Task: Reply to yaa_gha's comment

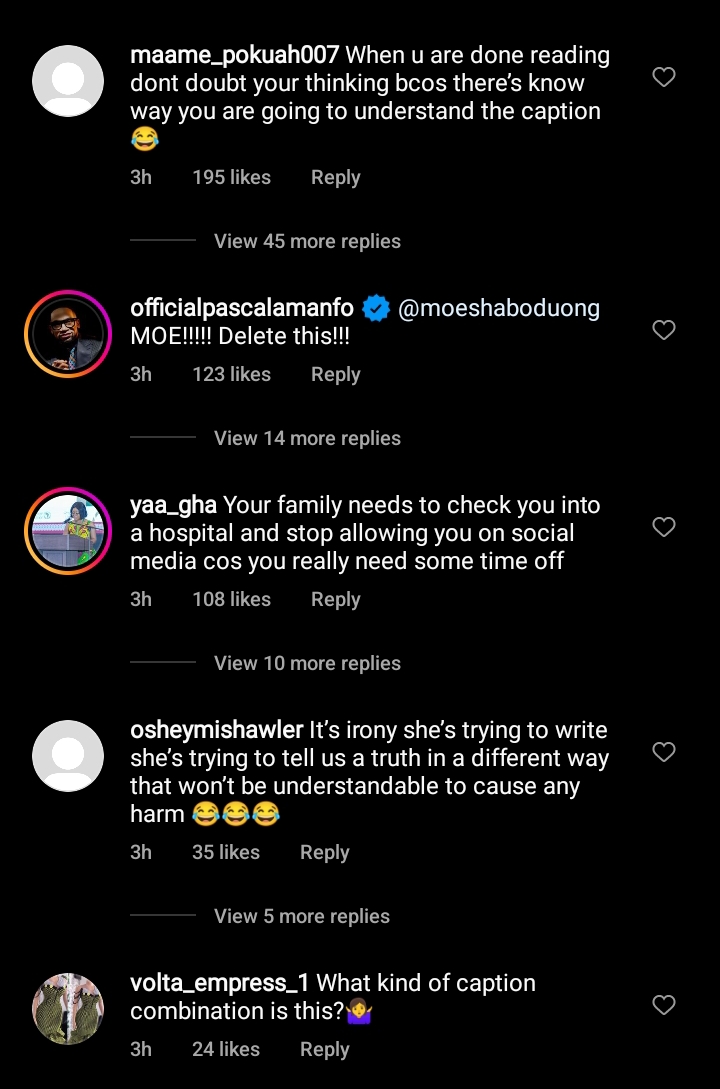Action: [335, 599]
